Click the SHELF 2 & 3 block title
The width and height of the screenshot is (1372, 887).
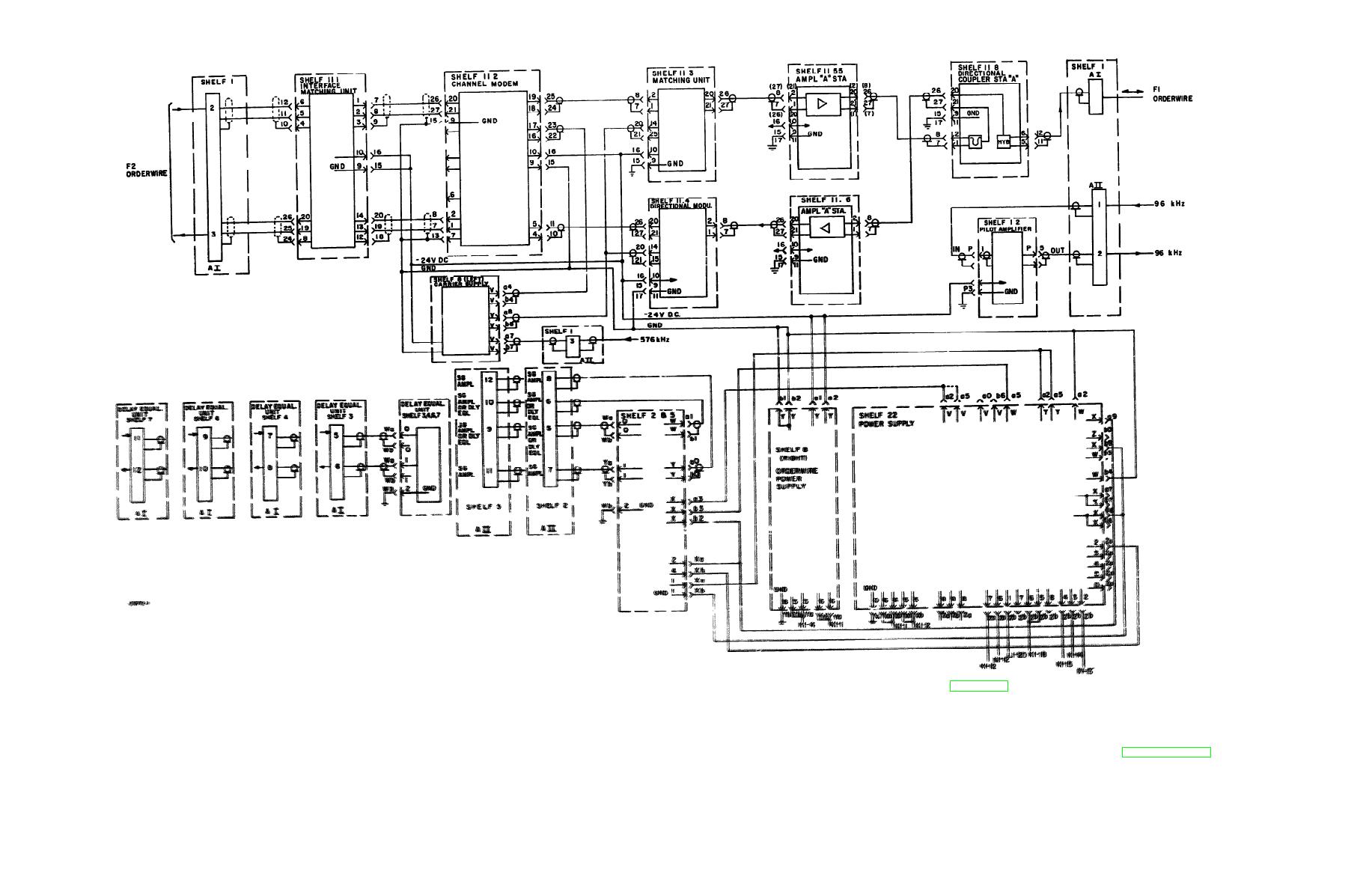(649, 415)
